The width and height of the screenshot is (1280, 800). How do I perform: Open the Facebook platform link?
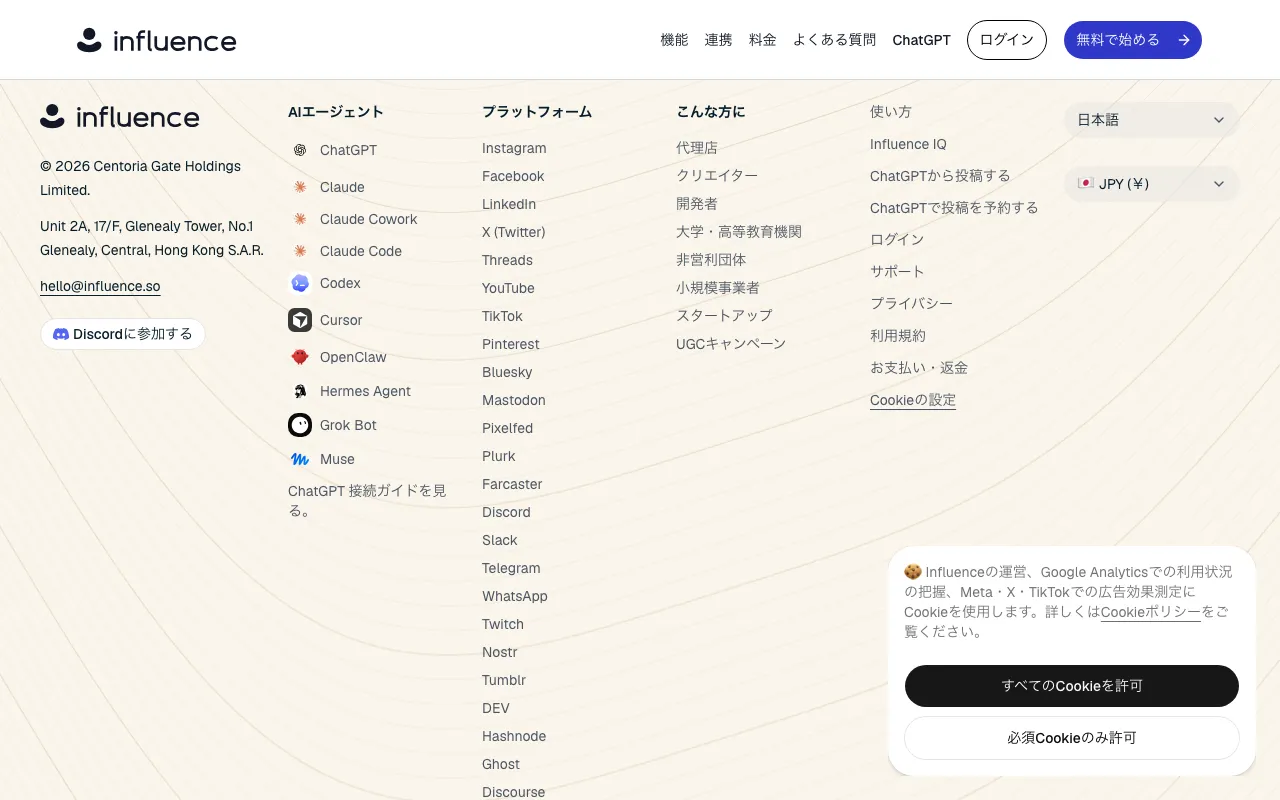pos(513,176)
